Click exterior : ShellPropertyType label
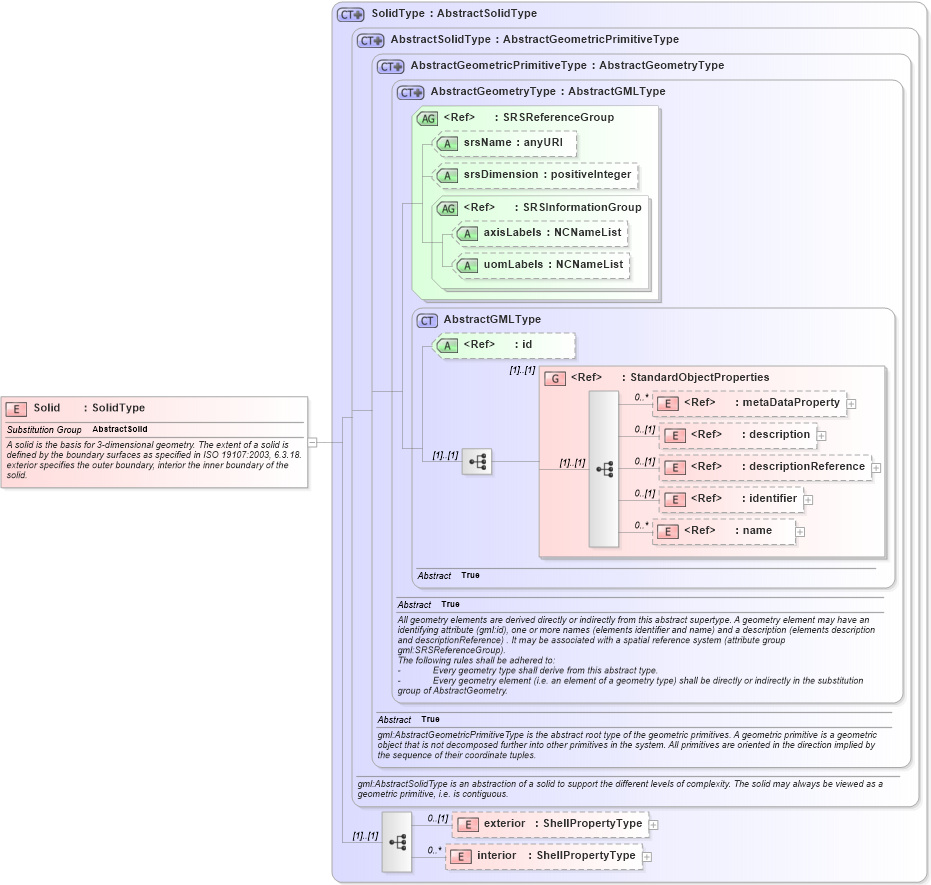931x885 pixels. pos(563,823)
